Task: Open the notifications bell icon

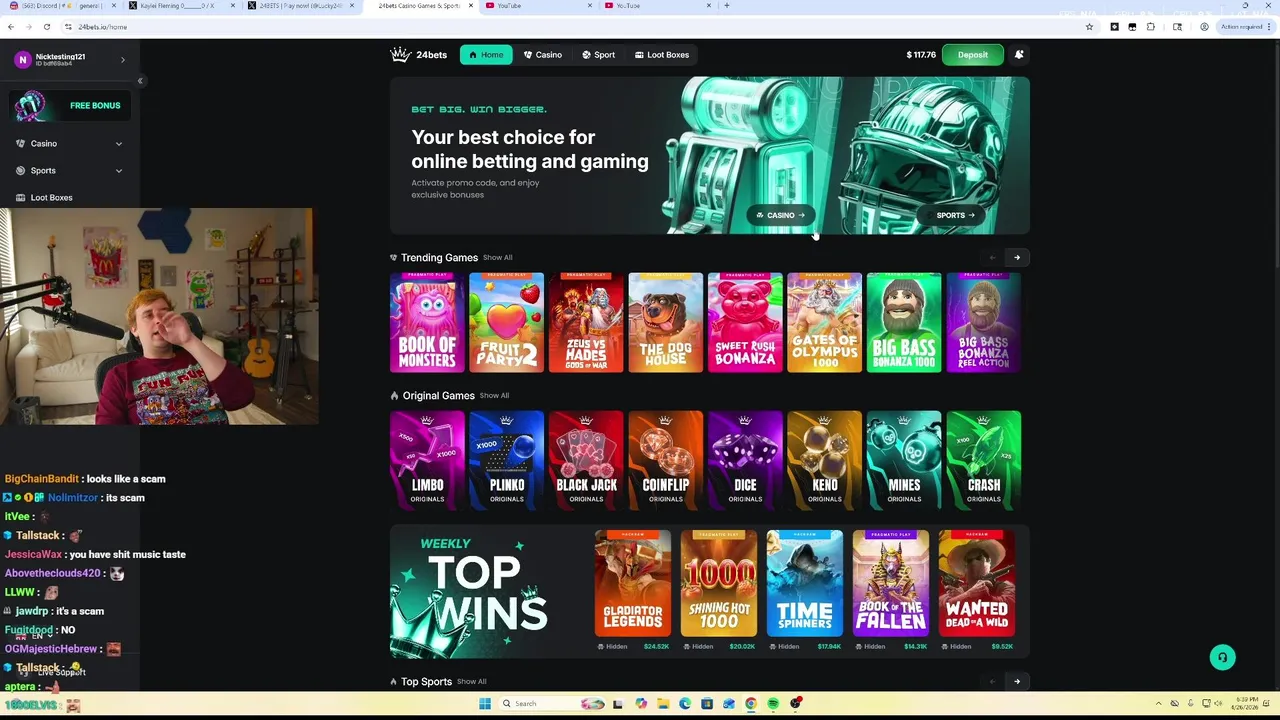Action: 1019,55
